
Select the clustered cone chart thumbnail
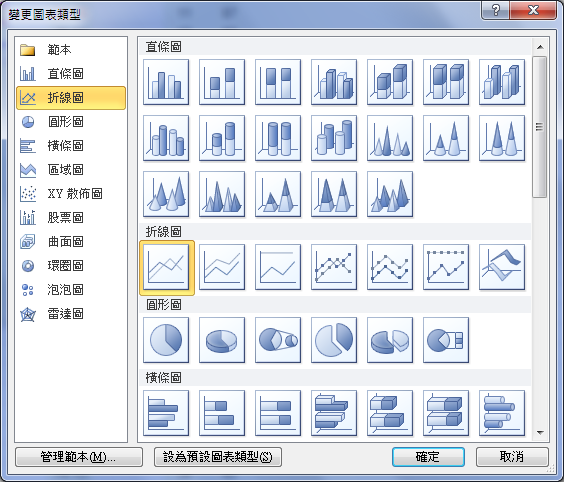click(x=390, y=138)
